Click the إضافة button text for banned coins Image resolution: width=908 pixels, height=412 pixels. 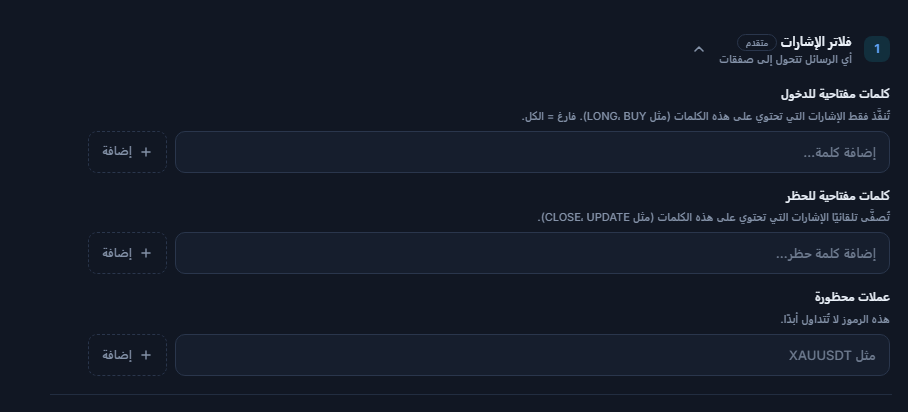click(117, 355)
